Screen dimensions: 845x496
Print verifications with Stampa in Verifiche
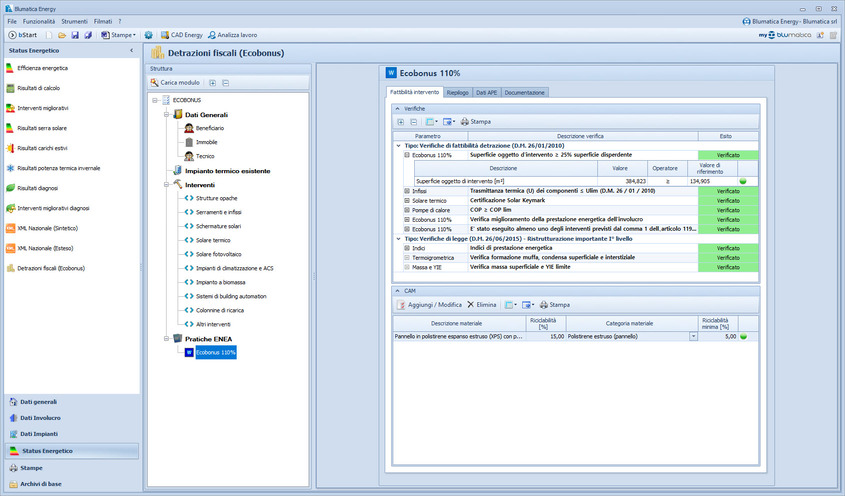(x=476, y=122)
